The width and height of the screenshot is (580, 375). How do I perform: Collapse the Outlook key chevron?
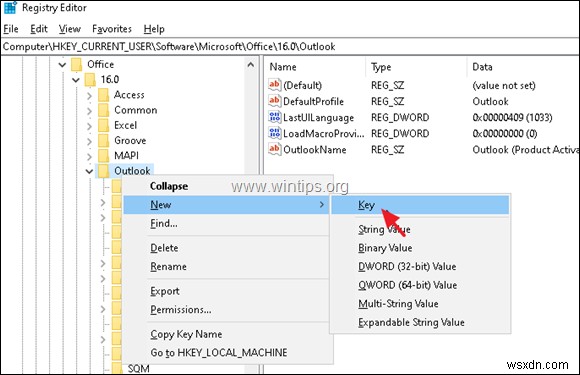(x=89, y=171)
